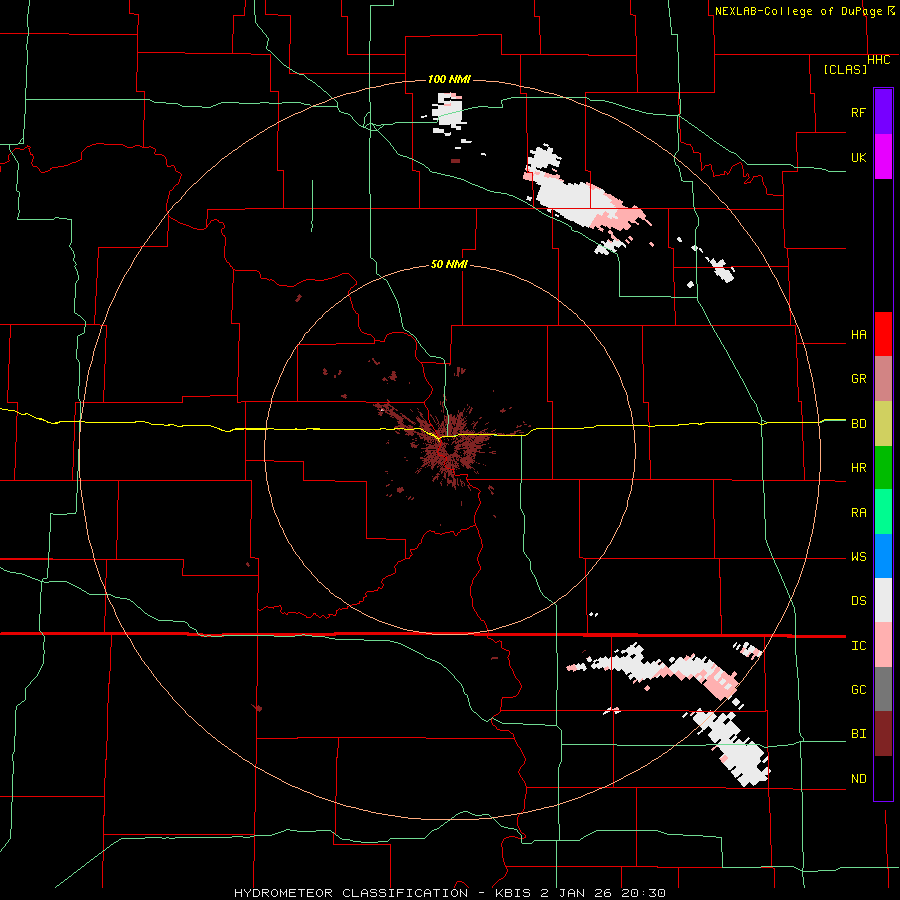The width and height of the screenshot is (900, 900).
Task: Click the HR legend label
Action: [858, 468]
